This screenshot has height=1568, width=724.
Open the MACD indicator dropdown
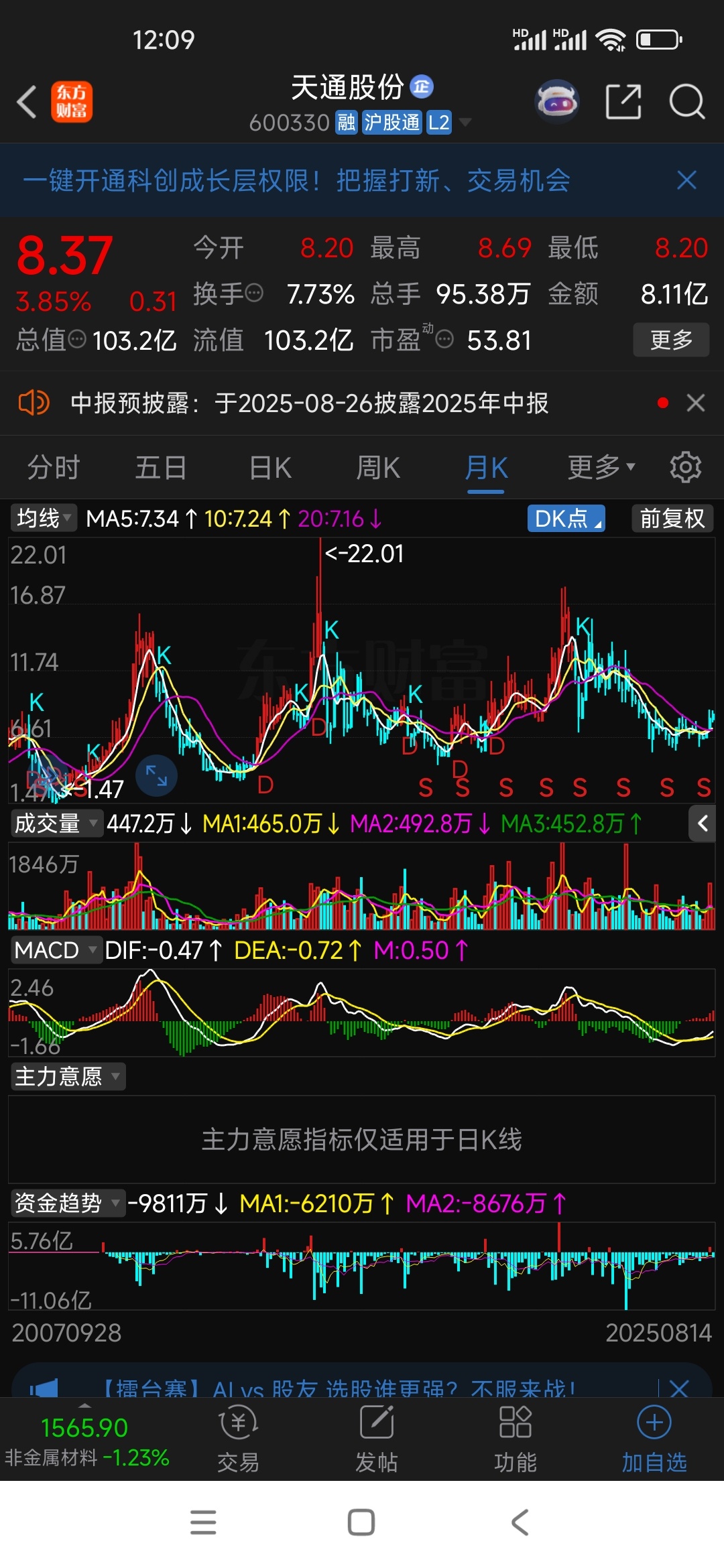pos(57,950)
